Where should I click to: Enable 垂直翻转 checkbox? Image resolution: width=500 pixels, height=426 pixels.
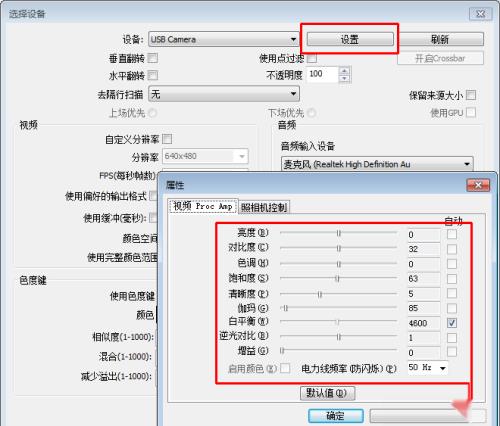153,58
